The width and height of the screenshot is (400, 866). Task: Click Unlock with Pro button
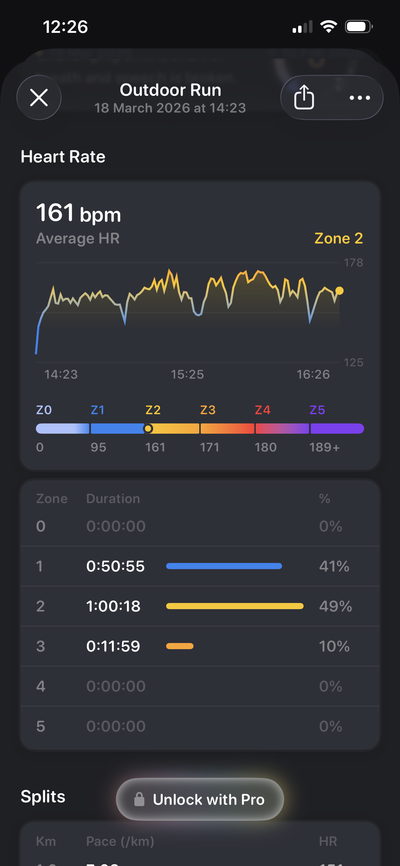[x=200, y=799]
